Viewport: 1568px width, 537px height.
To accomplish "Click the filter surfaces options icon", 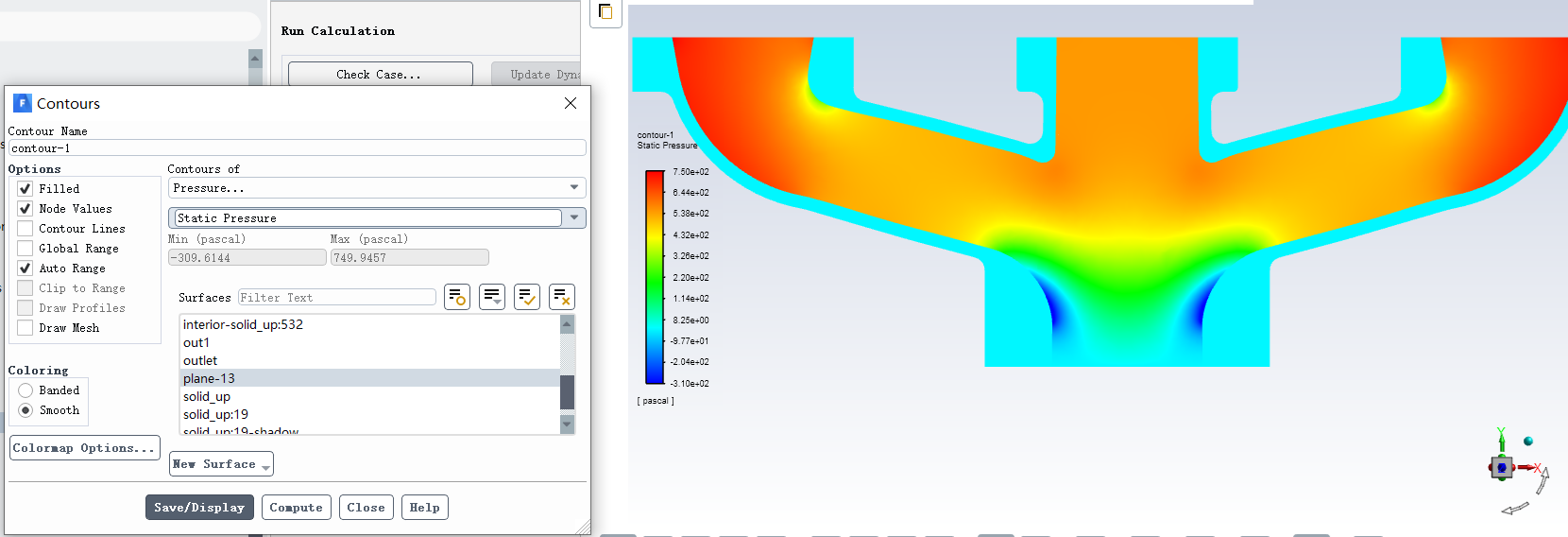I will (457, 297).
